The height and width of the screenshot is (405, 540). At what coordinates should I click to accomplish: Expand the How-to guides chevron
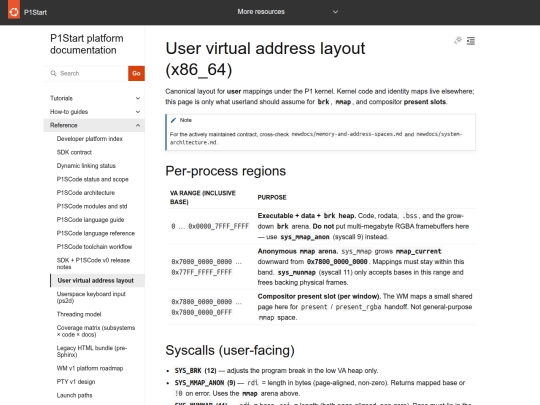pos(138,112)
